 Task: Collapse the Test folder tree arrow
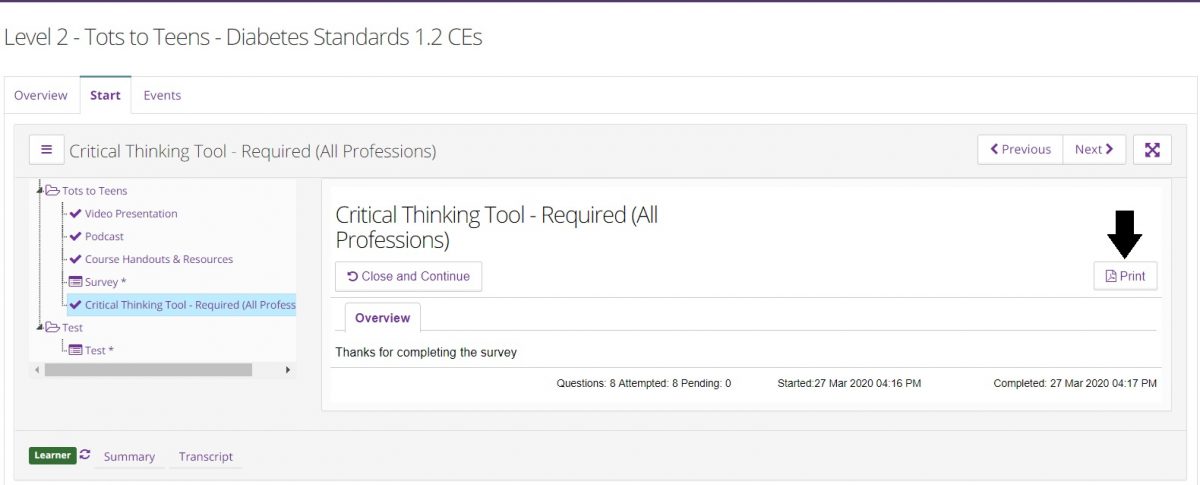pyautogui.click(x=40, y=327)
